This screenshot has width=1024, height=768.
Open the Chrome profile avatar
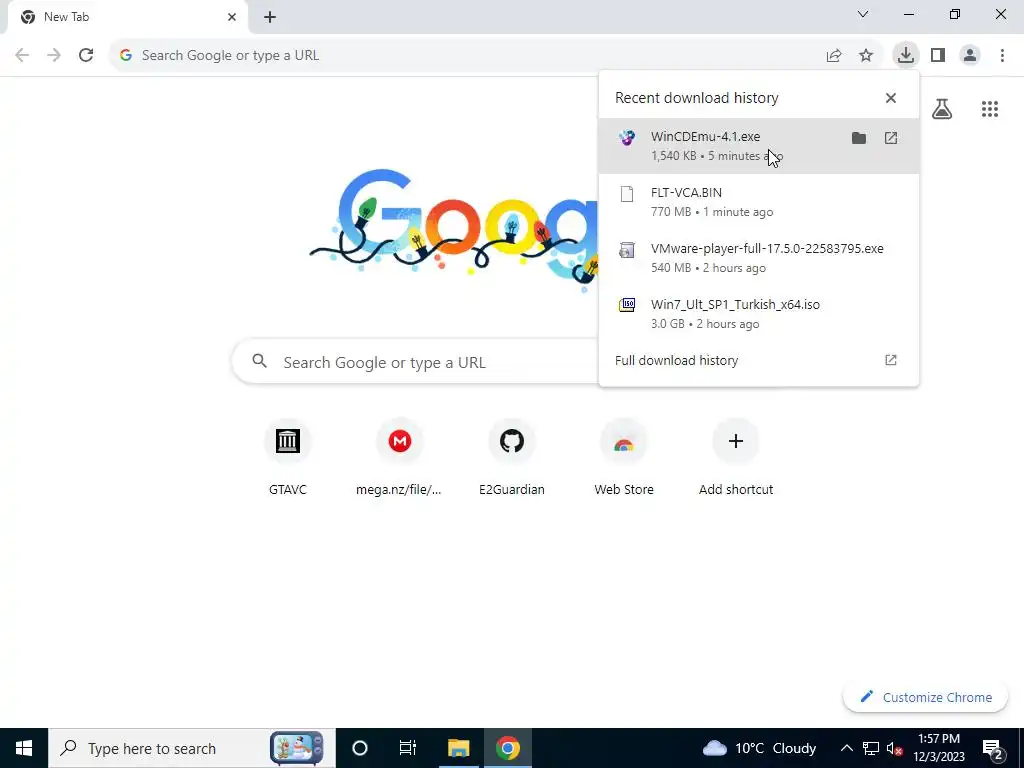[x=970, y=56]
